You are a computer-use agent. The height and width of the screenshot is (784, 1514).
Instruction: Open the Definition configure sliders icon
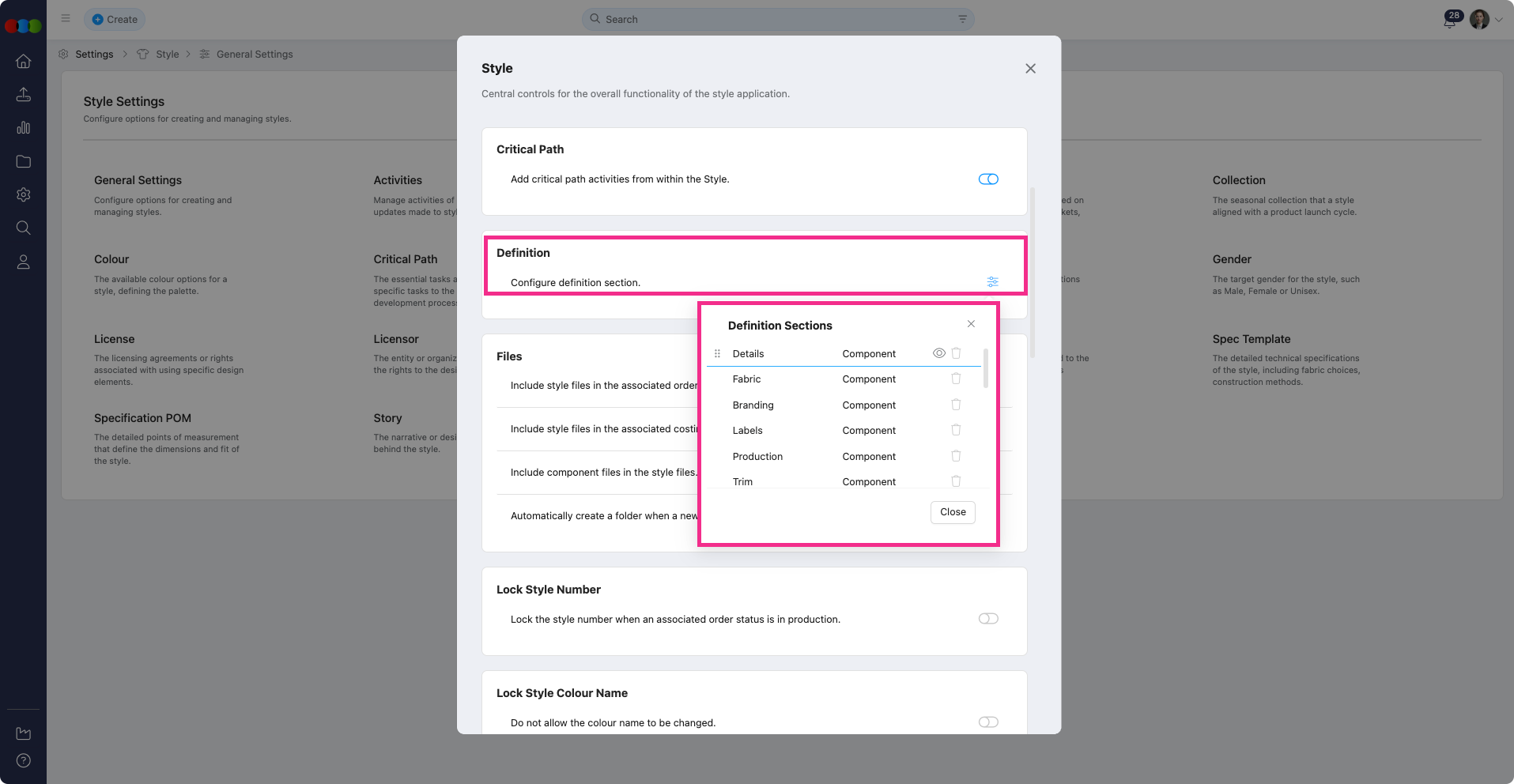click(992, 282)
